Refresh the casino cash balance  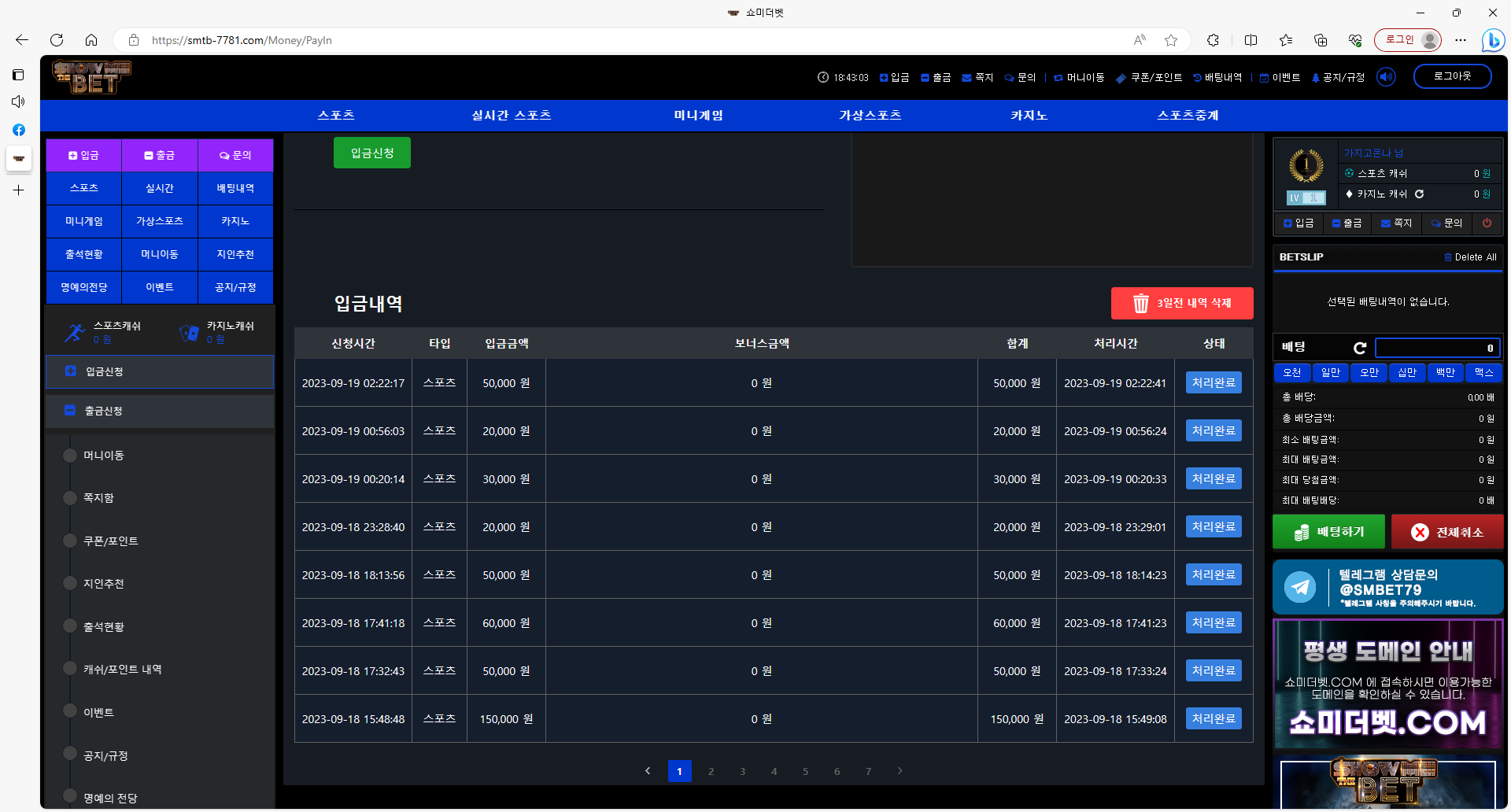pos(1420,194)
